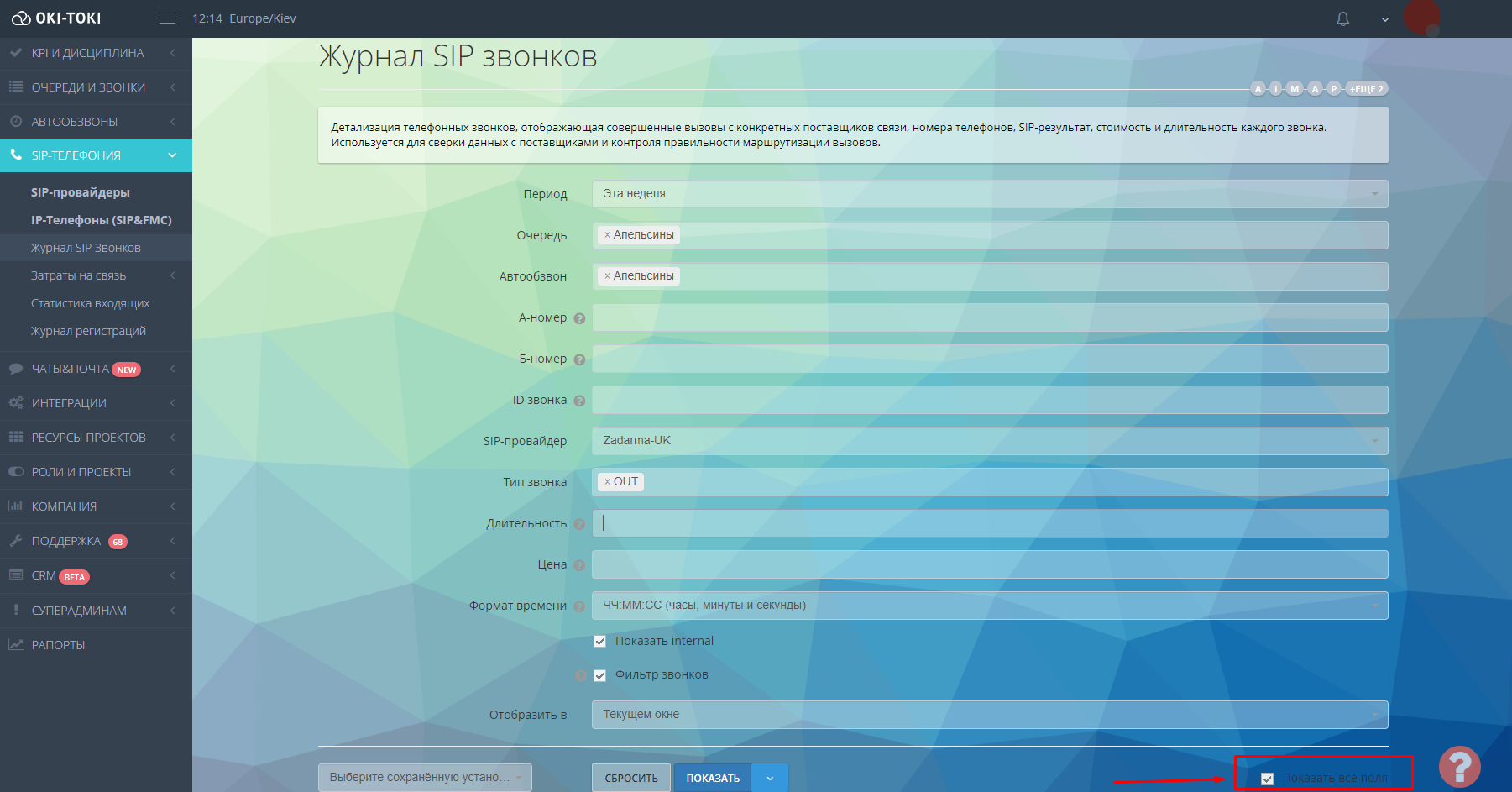The width and height of the screenshot is (1512, 792).
Task: Click the Суперадминам exclamation icon
Action: click(x=16, y=611)
